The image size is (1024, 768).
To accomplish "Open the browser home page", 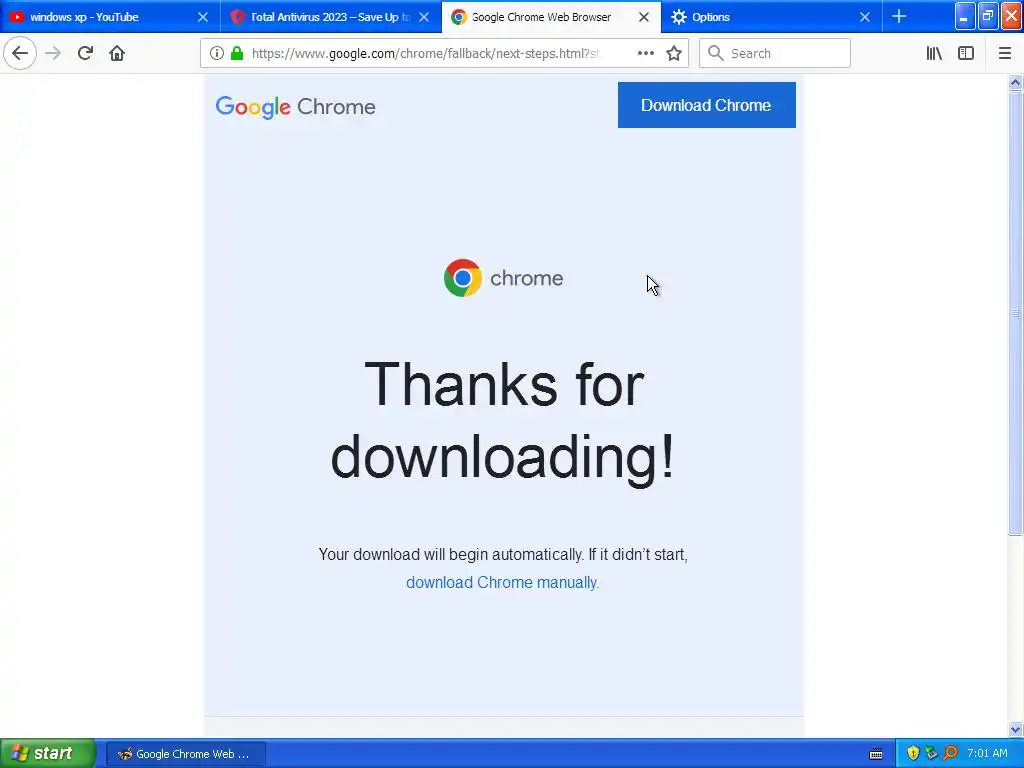I will tap(117, 53).
